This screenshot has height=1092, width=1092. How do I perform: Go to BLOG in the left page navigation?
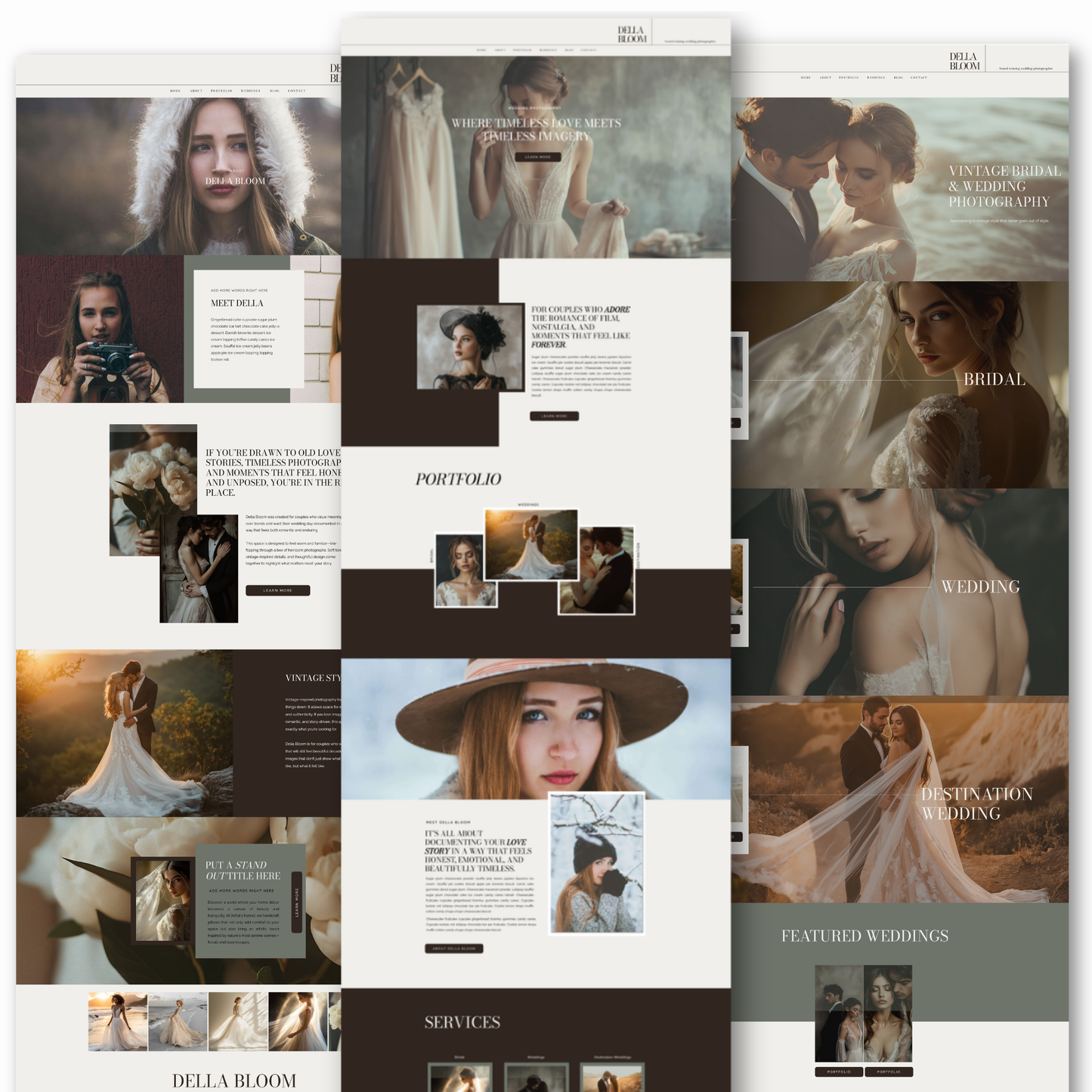(x=274, y=91)
